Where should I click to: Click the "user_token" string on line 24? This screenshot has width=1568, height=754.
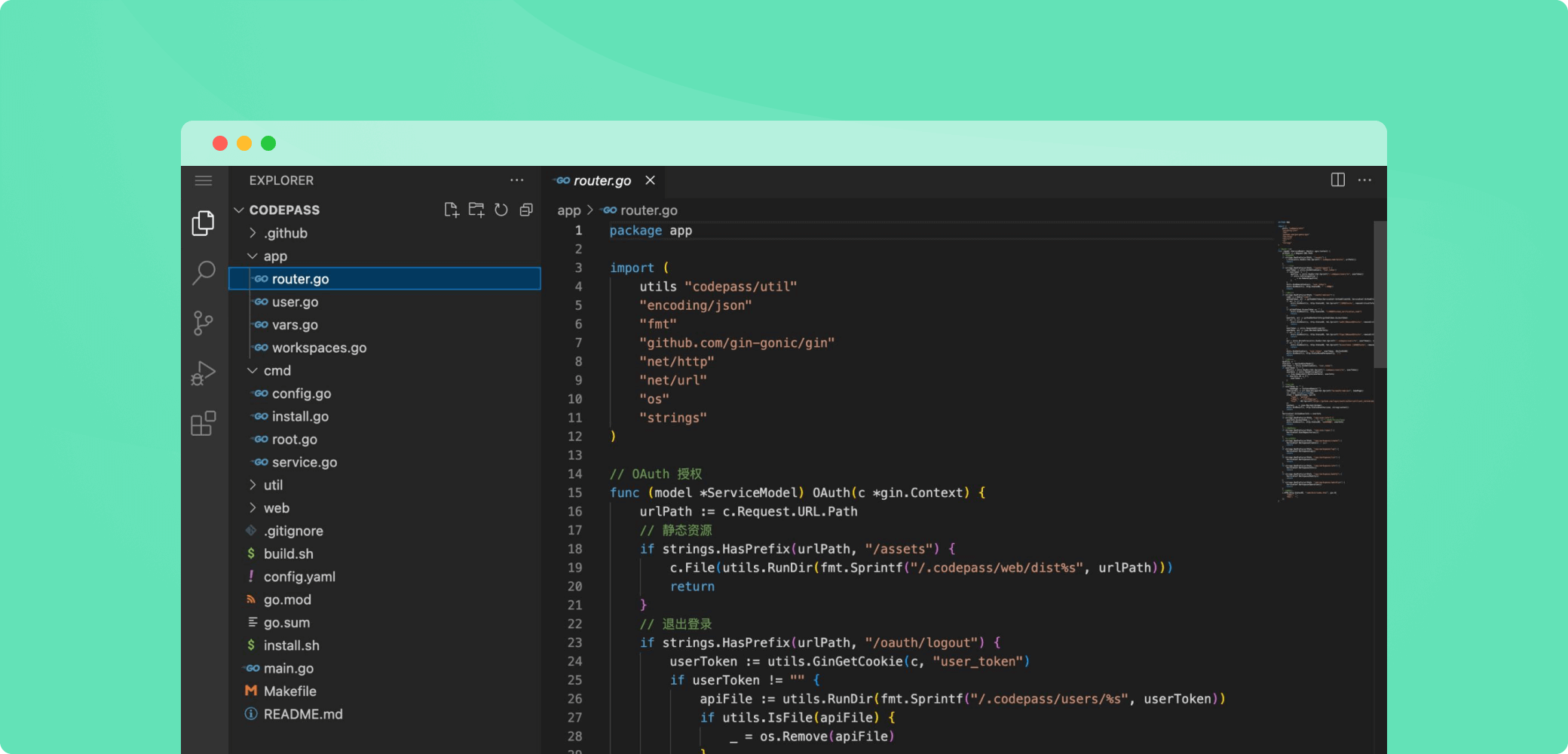(x=978, y=661)
